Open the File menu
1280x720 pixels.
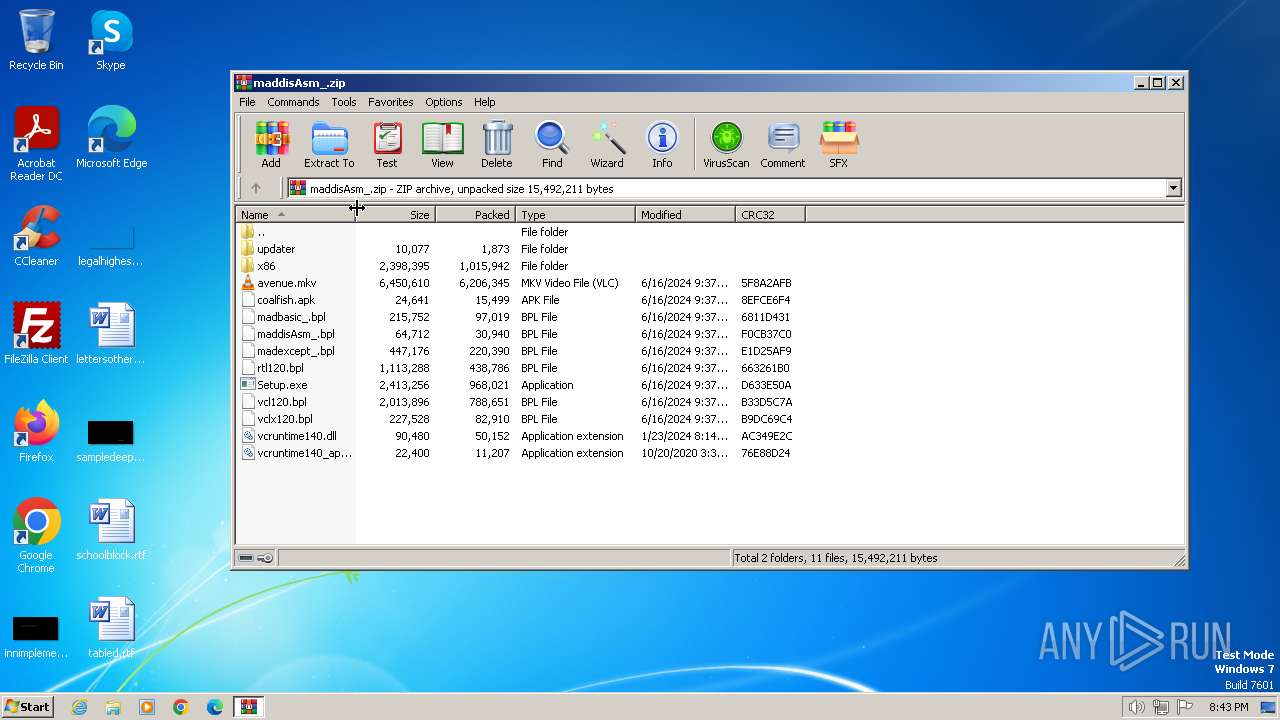pos(247,102)
